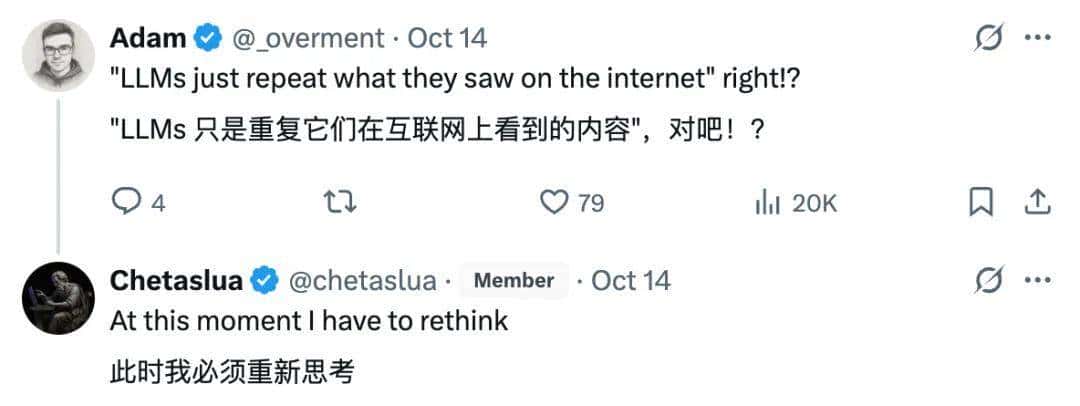Click the @_overment handle
Image resolution: width=1080 pixels, height=406 pixels.
click(308, 39)
